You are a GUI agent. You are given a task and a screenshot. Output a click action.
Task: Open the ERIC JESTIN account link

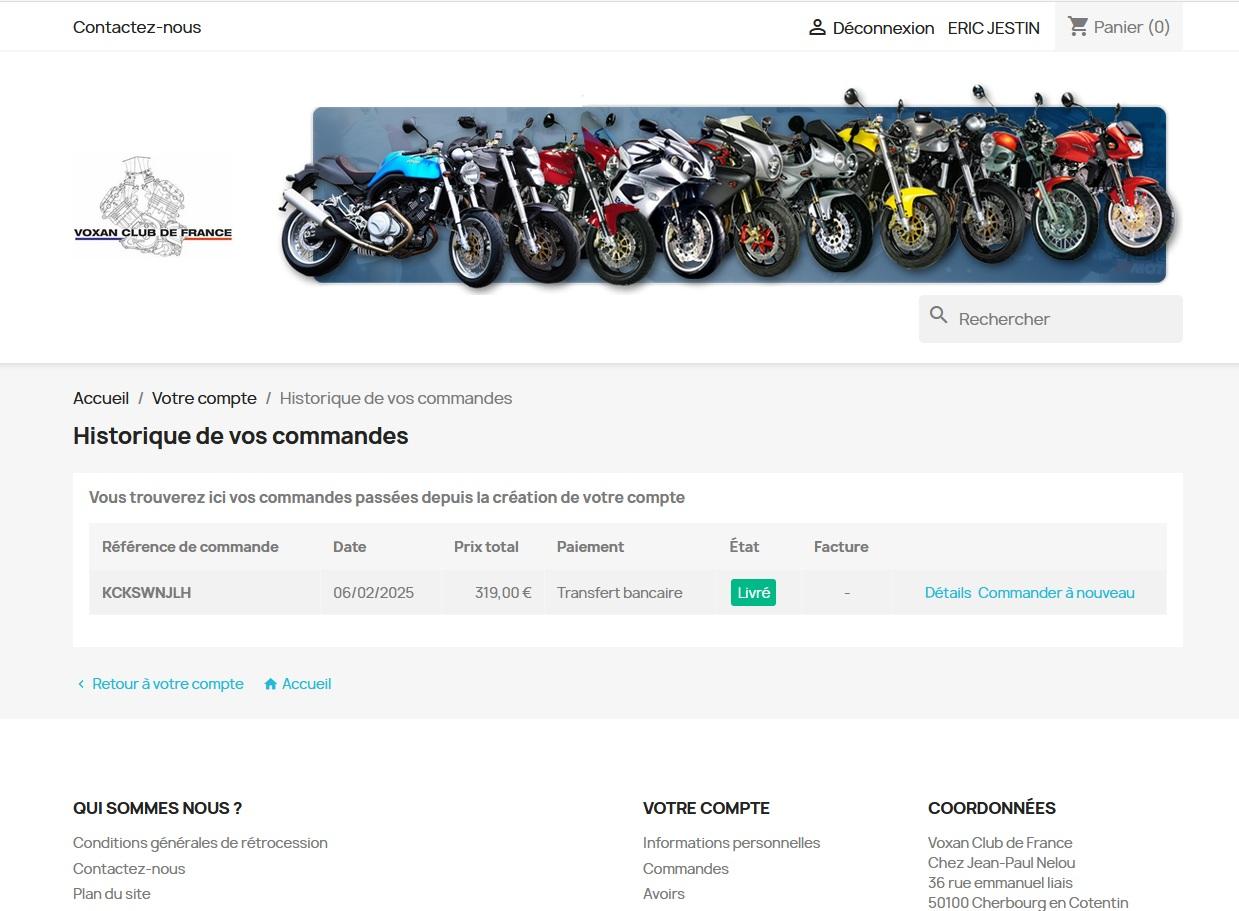[993, 28]
